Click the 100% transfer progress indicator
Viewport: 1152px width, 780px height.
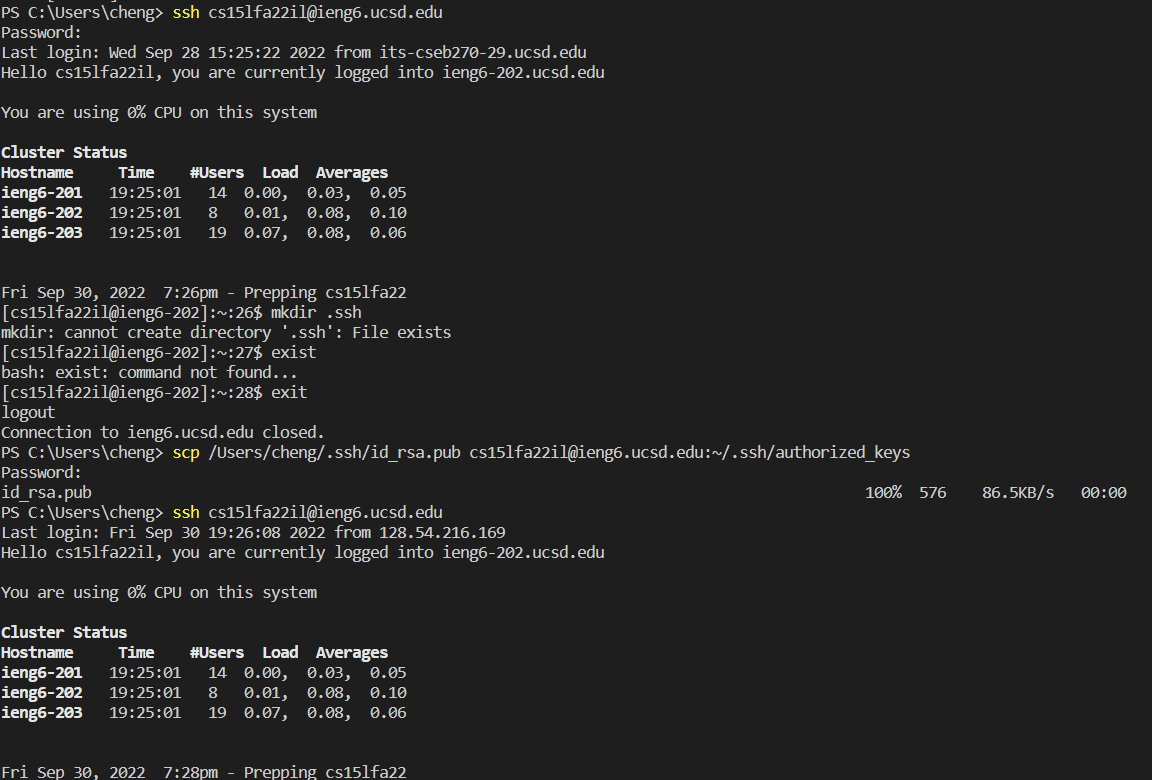click(x=883, y=492)
